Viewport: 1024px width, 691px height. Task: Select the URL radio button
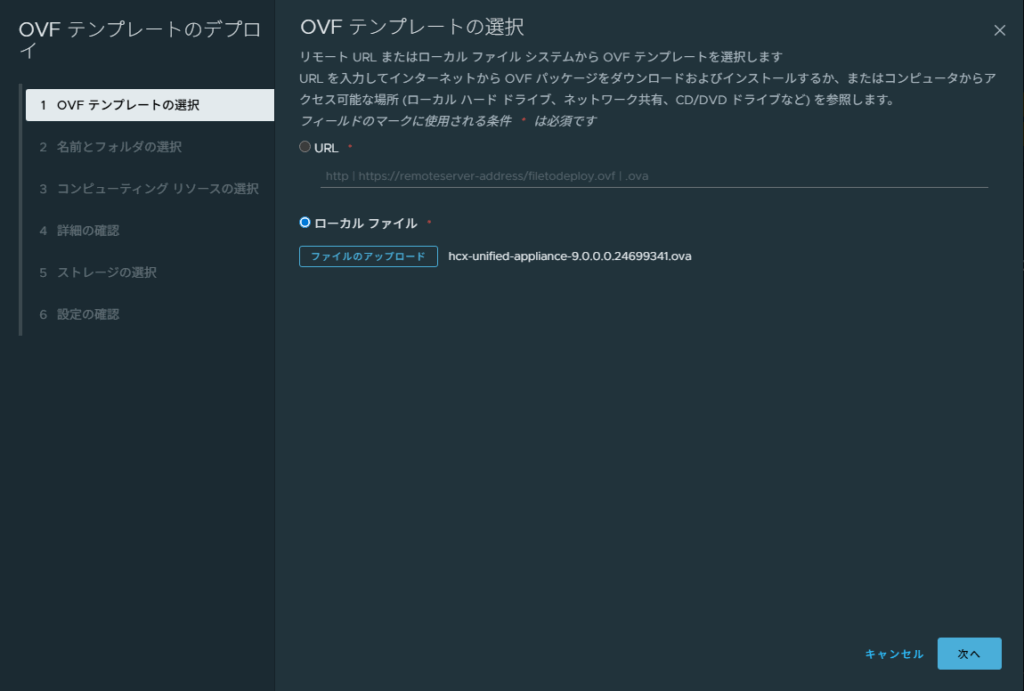point(305,147)
